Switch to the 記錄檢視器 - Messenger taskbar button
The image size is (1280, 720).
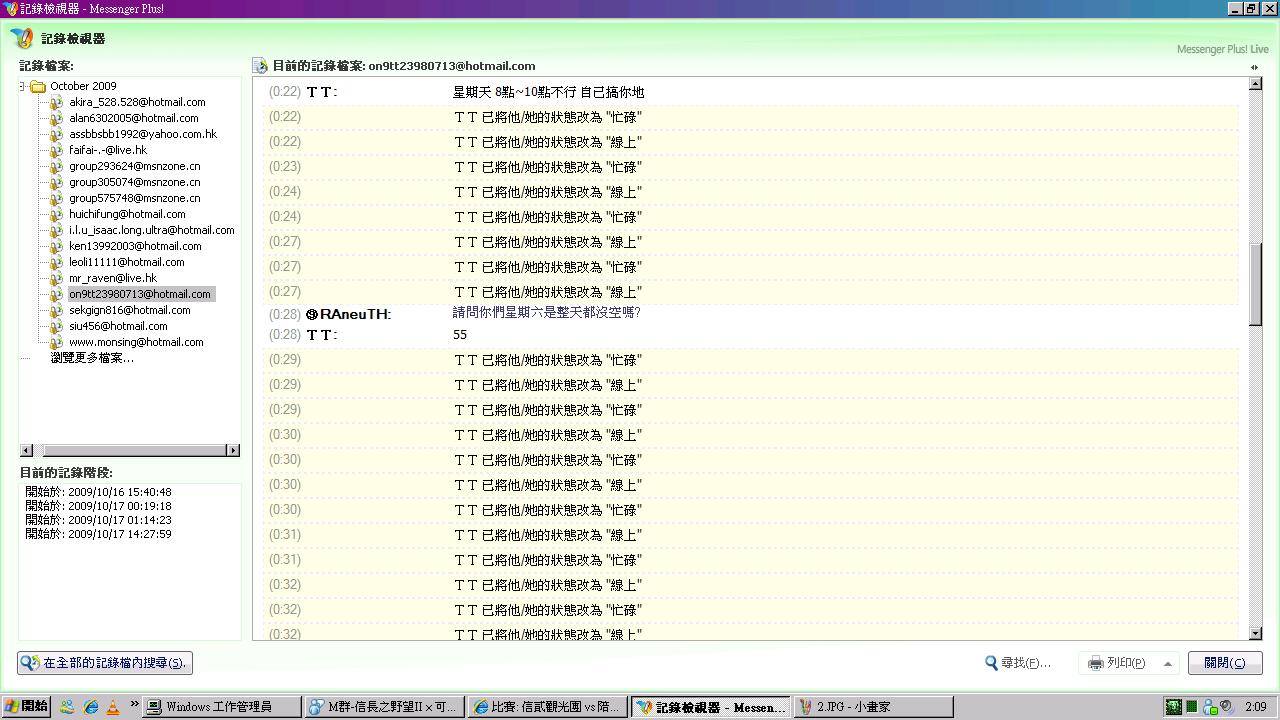[x=710, y=707]
